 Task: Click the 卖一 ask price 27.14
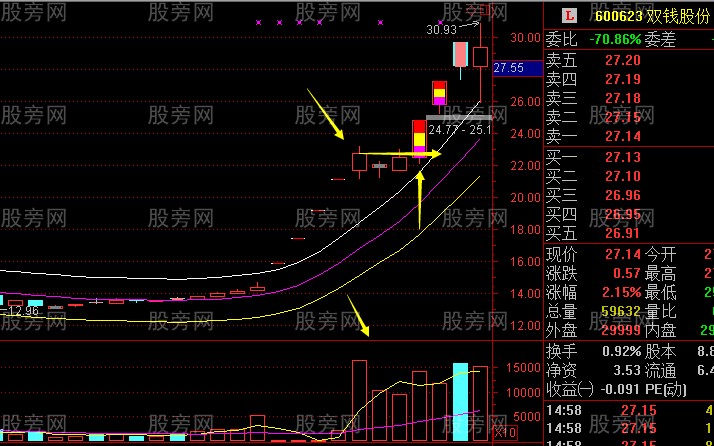click(x=622, y=136)
